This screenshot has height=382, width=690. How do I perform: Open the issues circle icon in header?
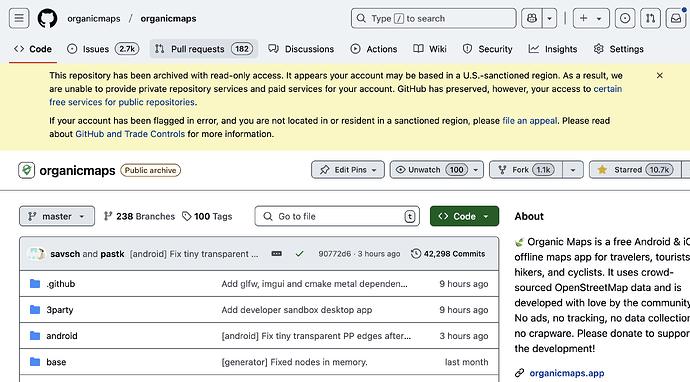click(x=625, y=18)
